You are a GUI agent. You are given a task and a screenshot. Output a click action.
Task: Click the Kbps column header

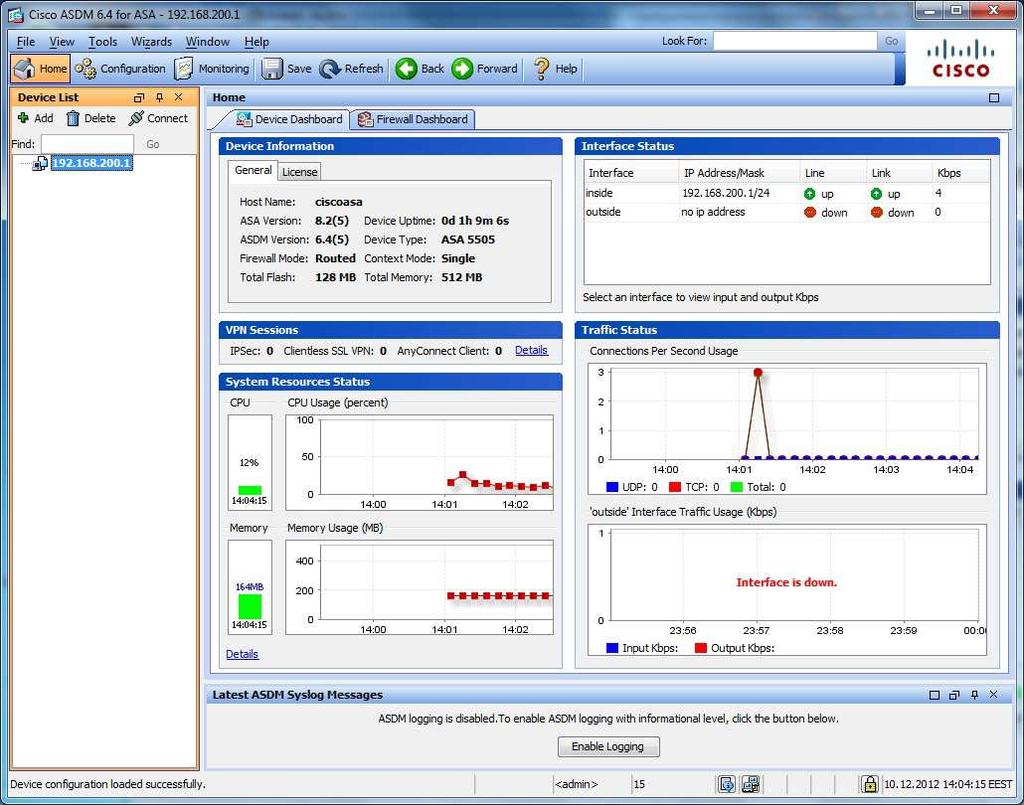[961, 173]
